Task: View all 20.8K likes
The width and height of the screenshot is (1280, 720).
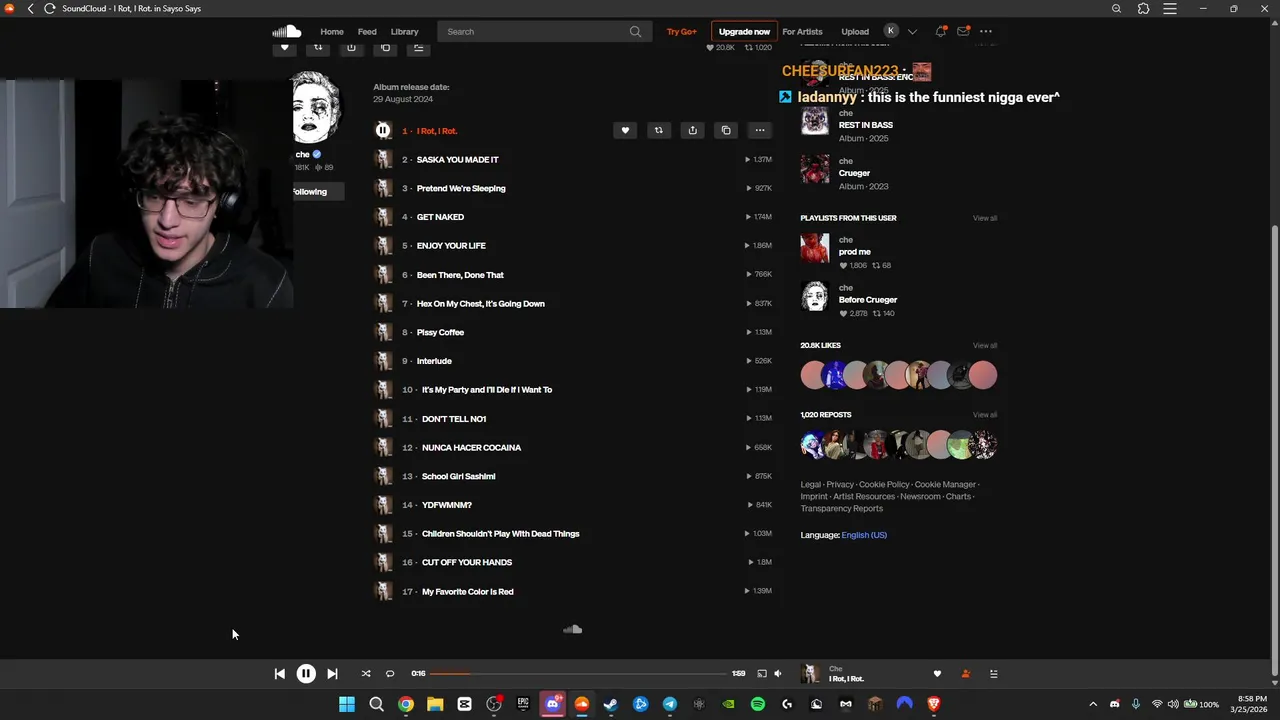Action: click(985, 345)
